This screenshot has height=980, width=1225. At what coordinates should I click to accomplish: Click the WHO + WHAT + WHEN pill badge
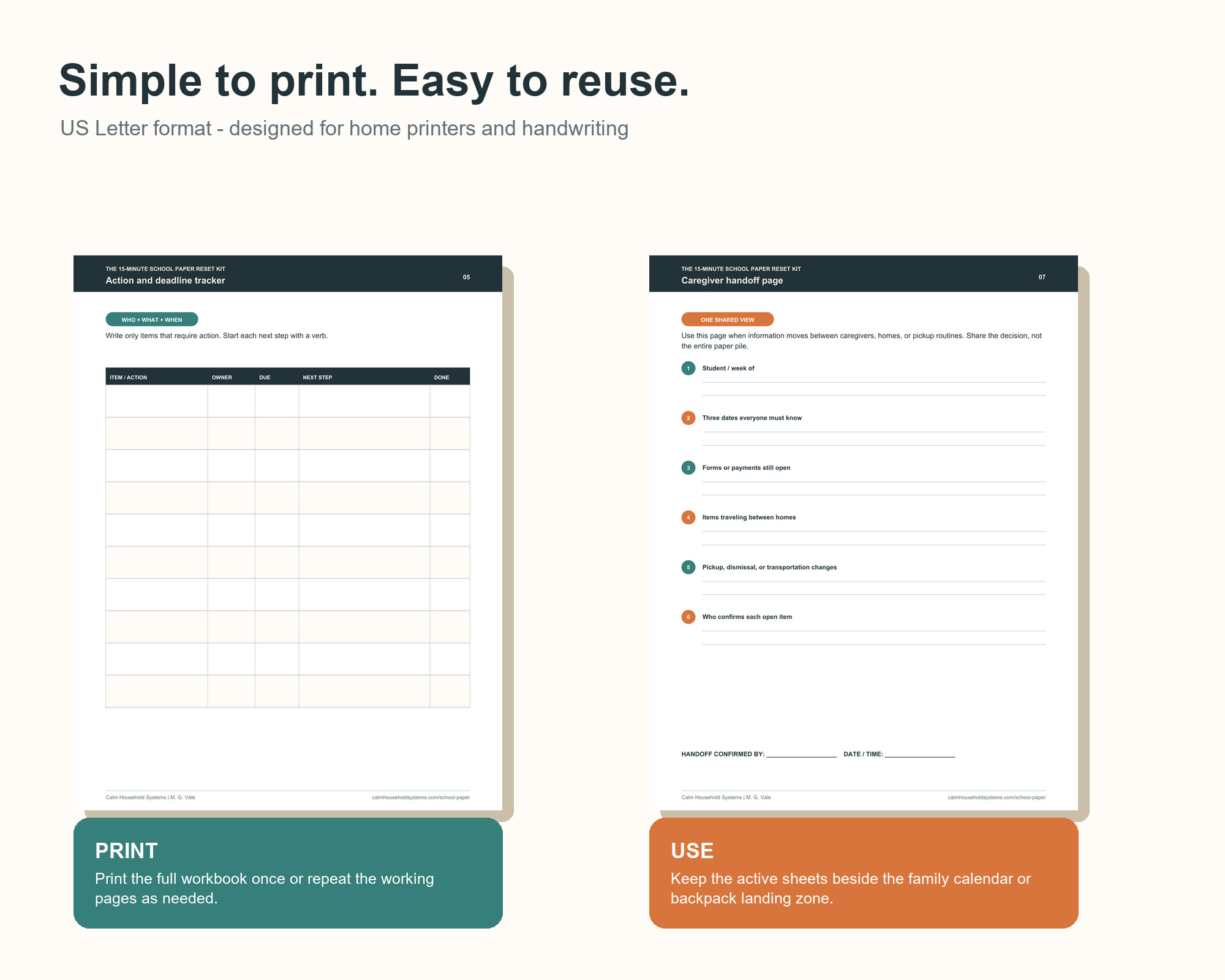click(x=152, y=320)
